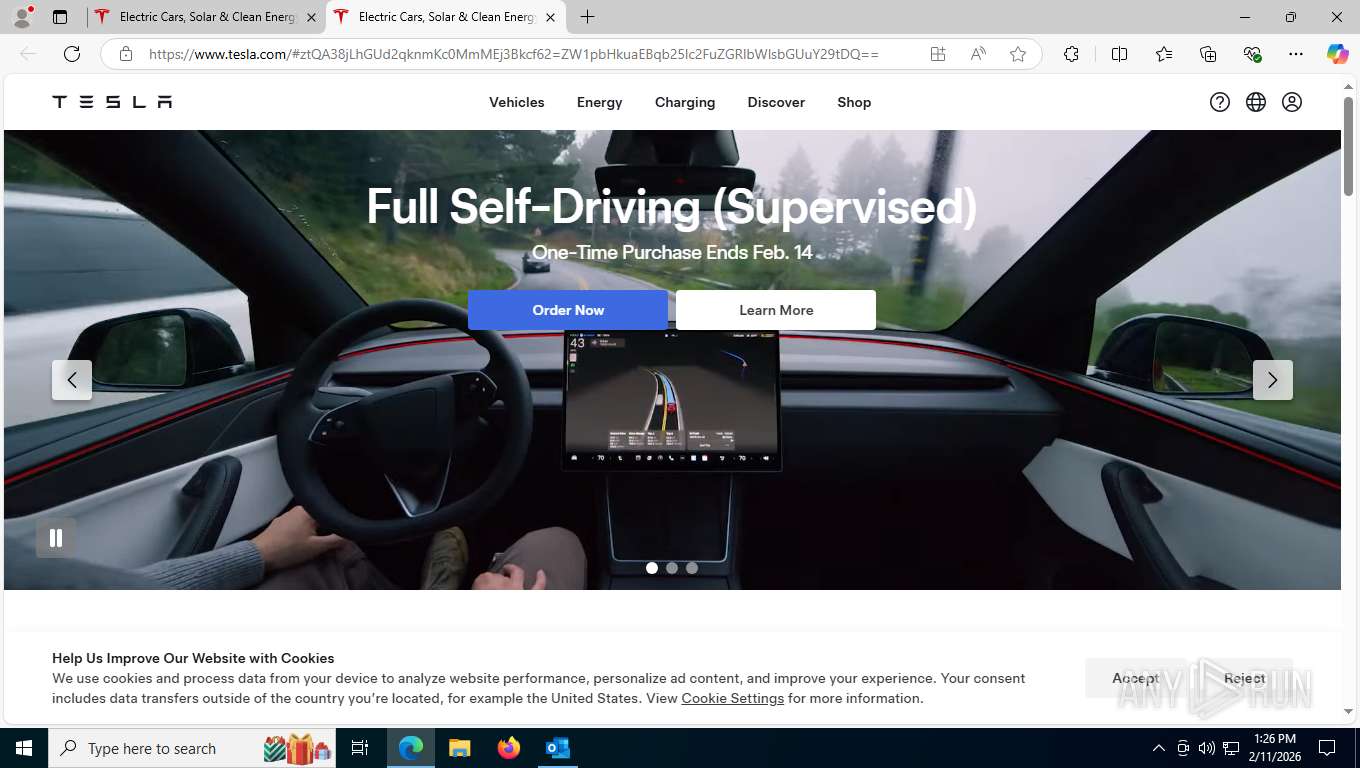Open the network tray icon

pos(1231,748)
